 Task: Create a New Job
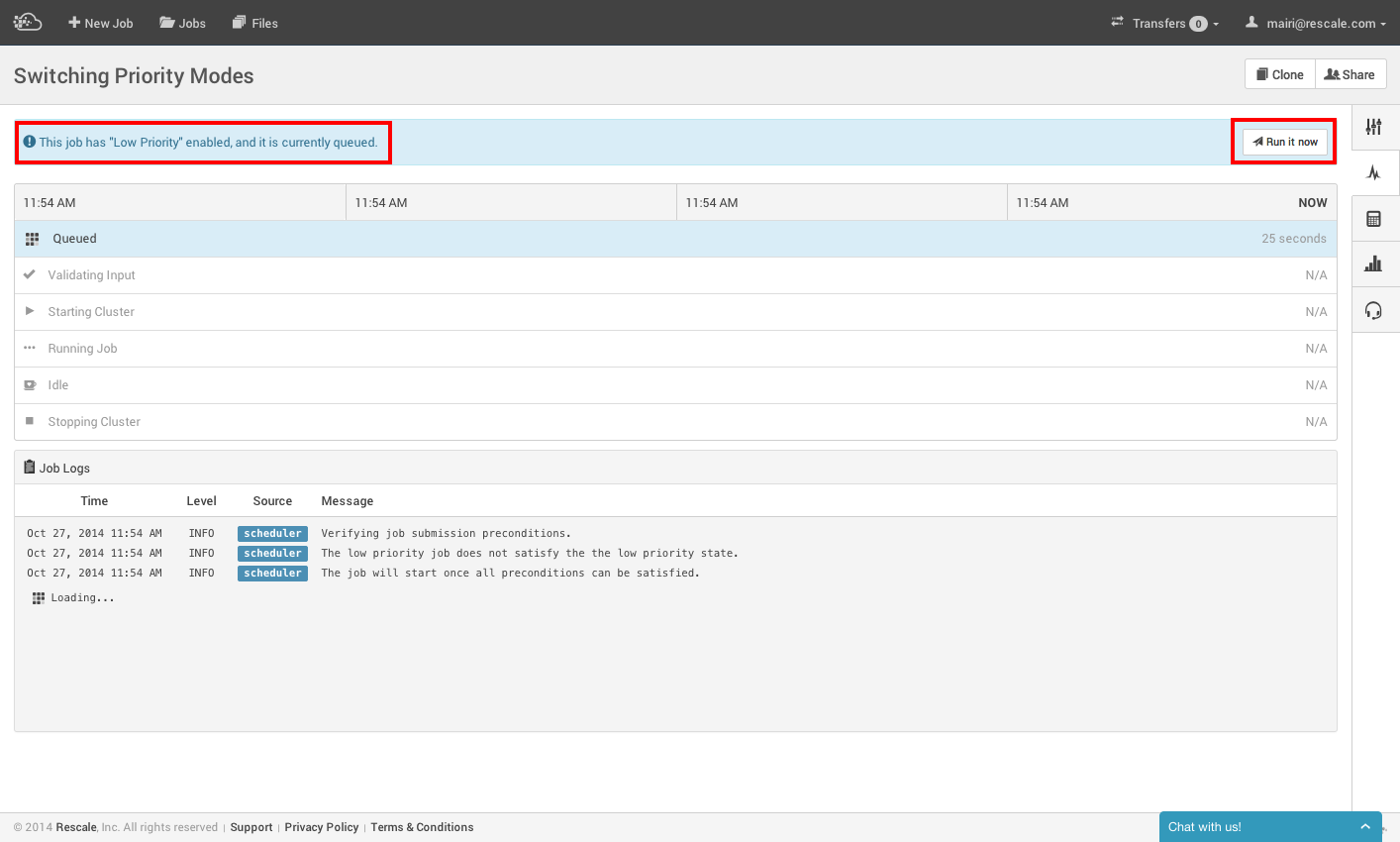click(100, 23)
